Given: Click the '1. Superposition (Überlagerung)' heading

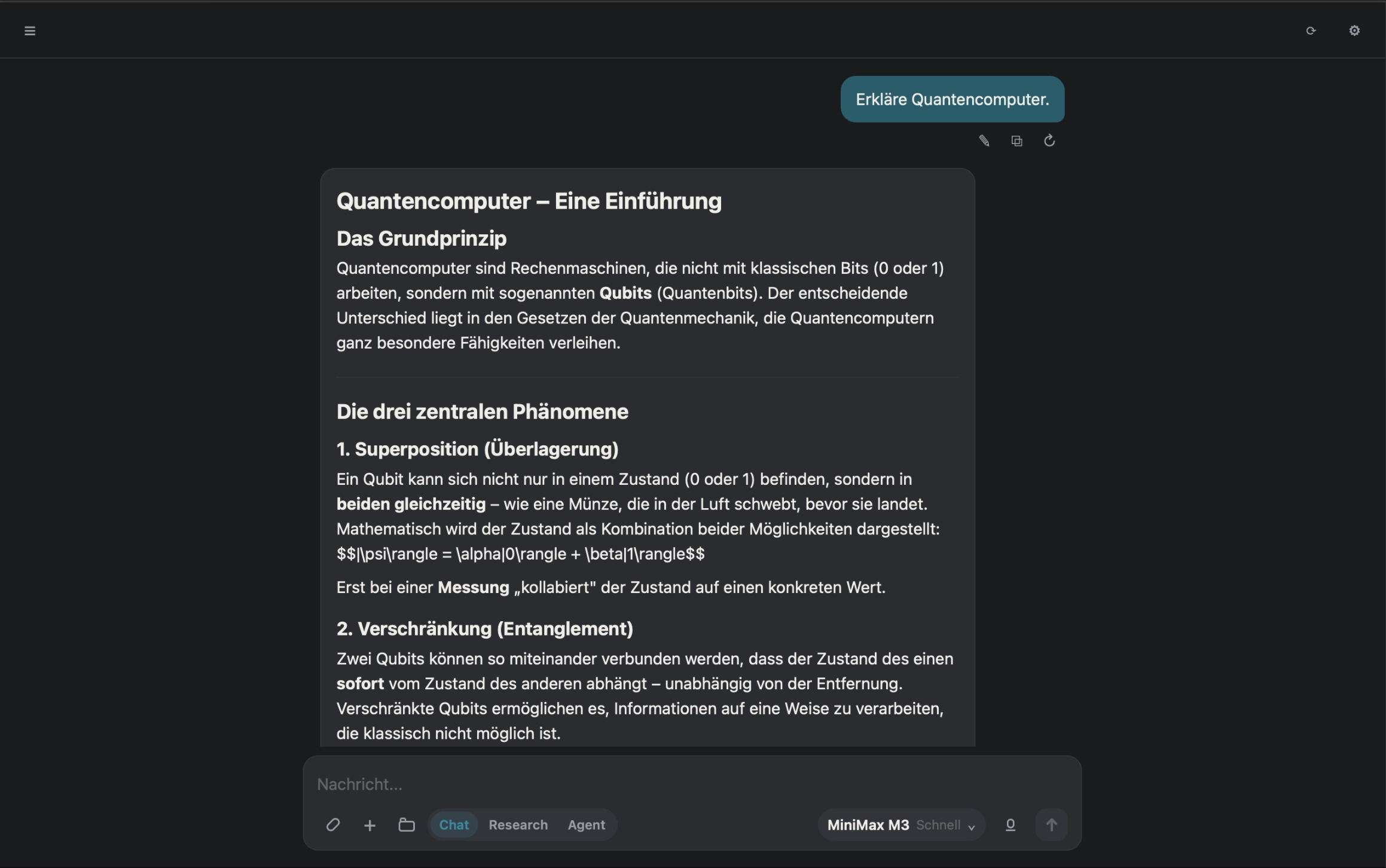Looking at the screenshot, I should [x=477, y=450].
